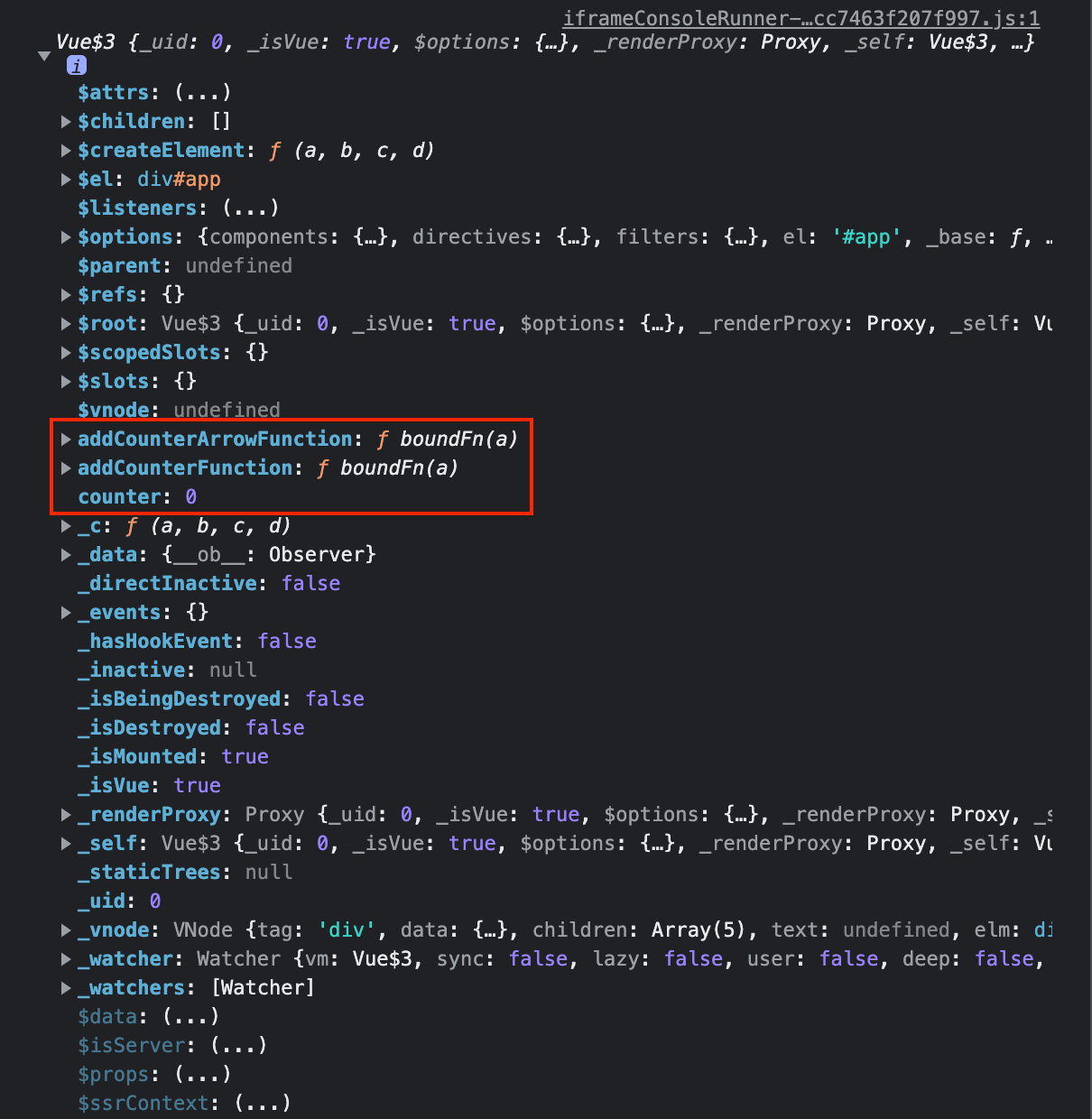Expand the $root Vue$3 row
Viewport: 1092px width, 1119px height.
point(66,323)
